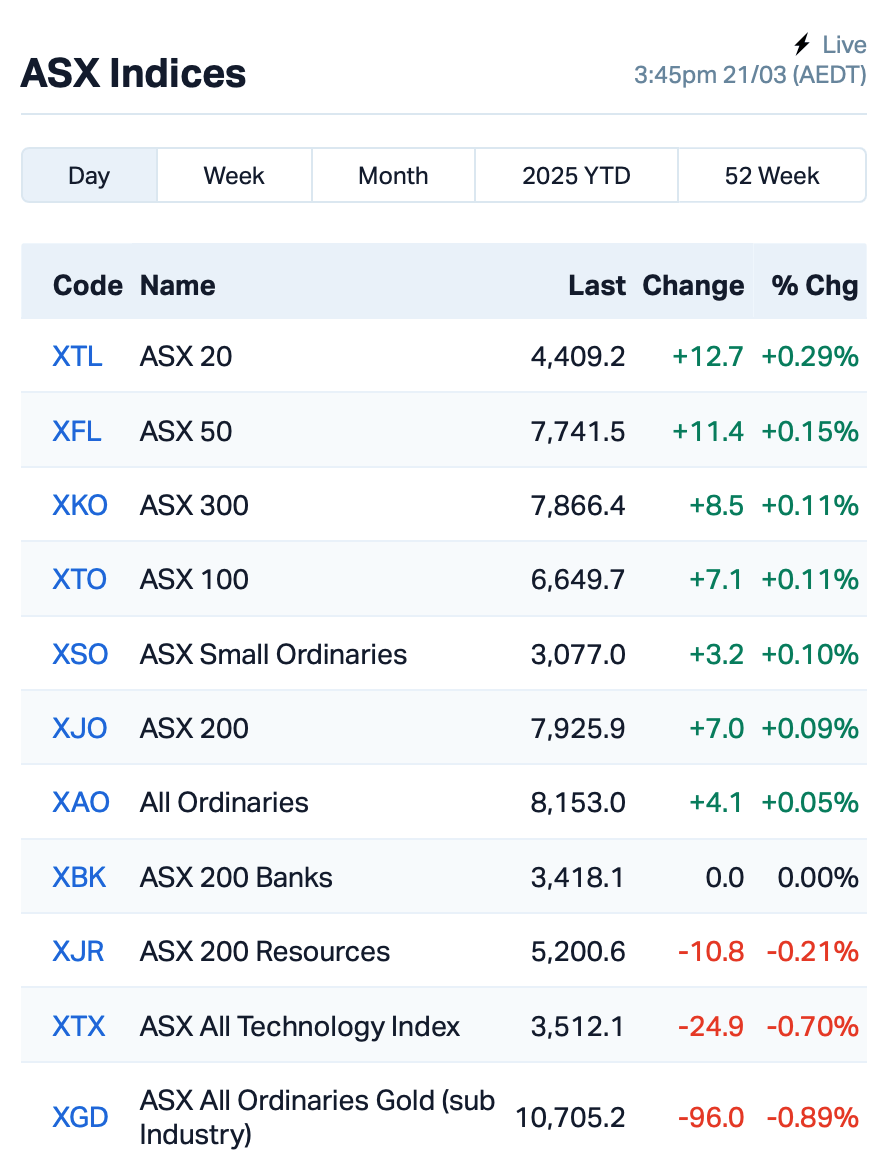The height and width of the screenshot is (1158, 888).
Task: Click the Last column header
Action: pyautogui.click(x=597, y=286)
